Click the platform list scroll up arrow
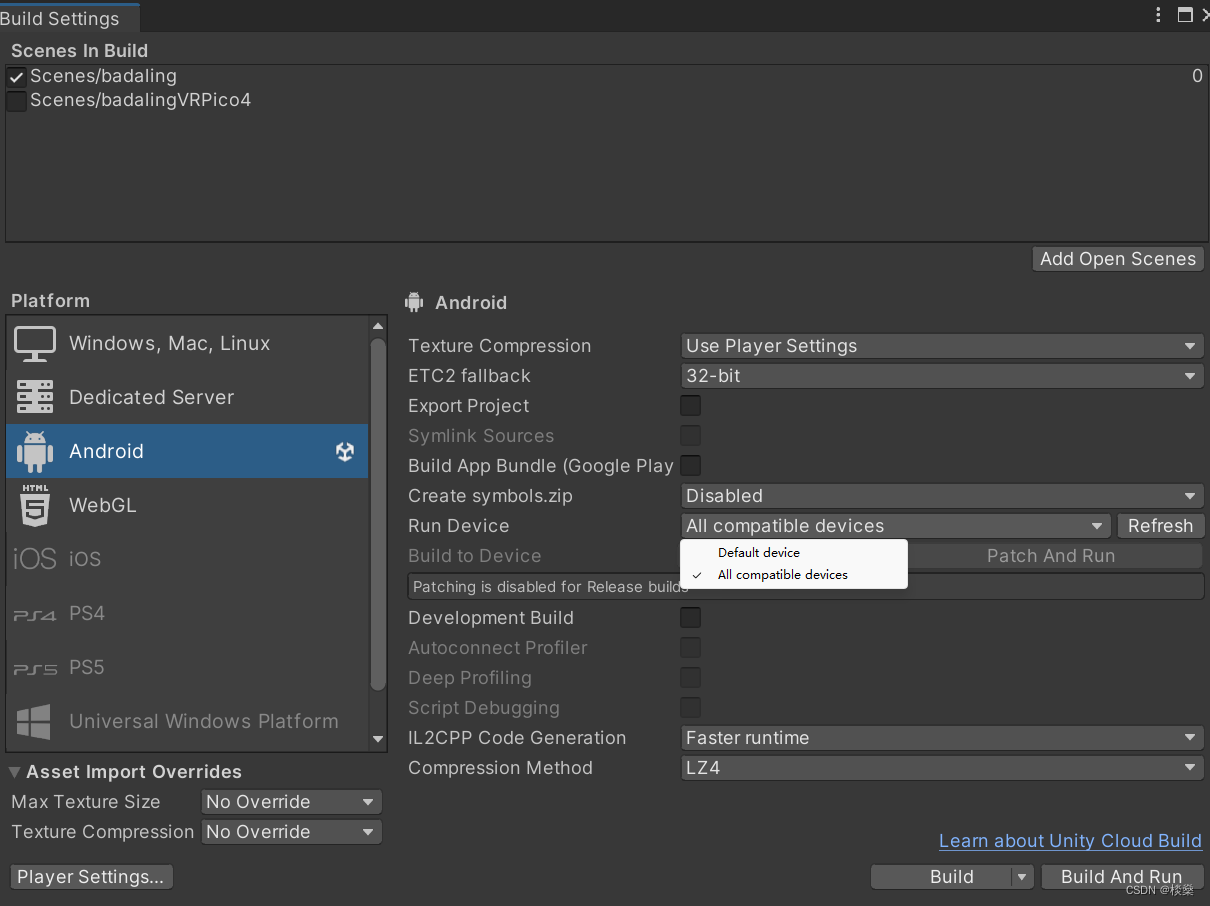1210x906 pixels. pyautogui.click(x=378, y=327)
